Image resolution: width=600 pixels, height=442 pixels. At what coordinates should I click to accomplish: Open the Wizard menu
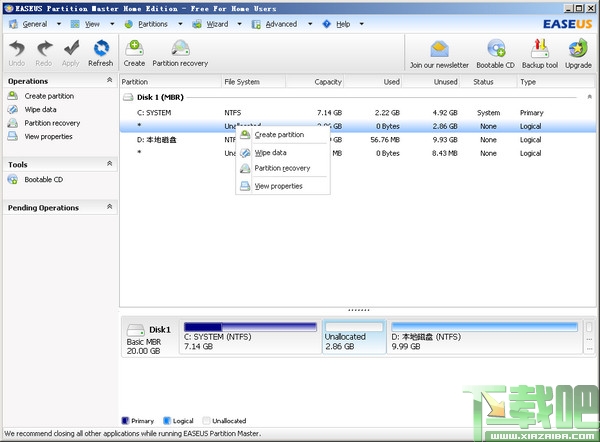217,23
